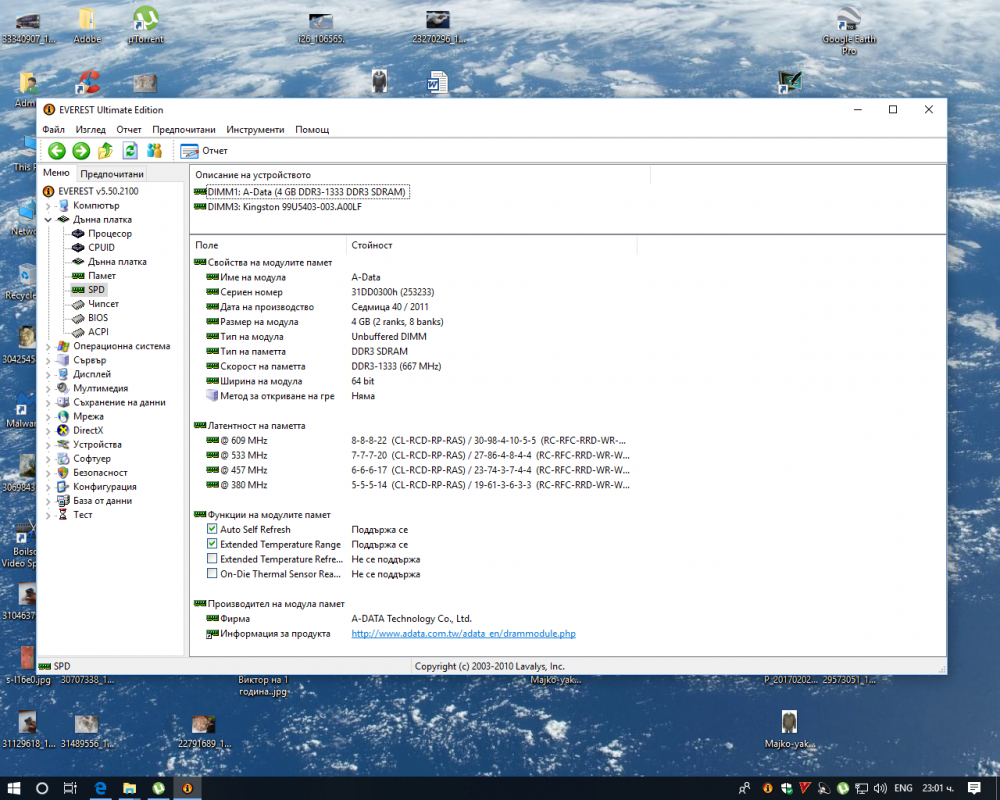
Task: Click the Конфигурация icon in tree
Action: pyautogui.click(x=62, y=486)
